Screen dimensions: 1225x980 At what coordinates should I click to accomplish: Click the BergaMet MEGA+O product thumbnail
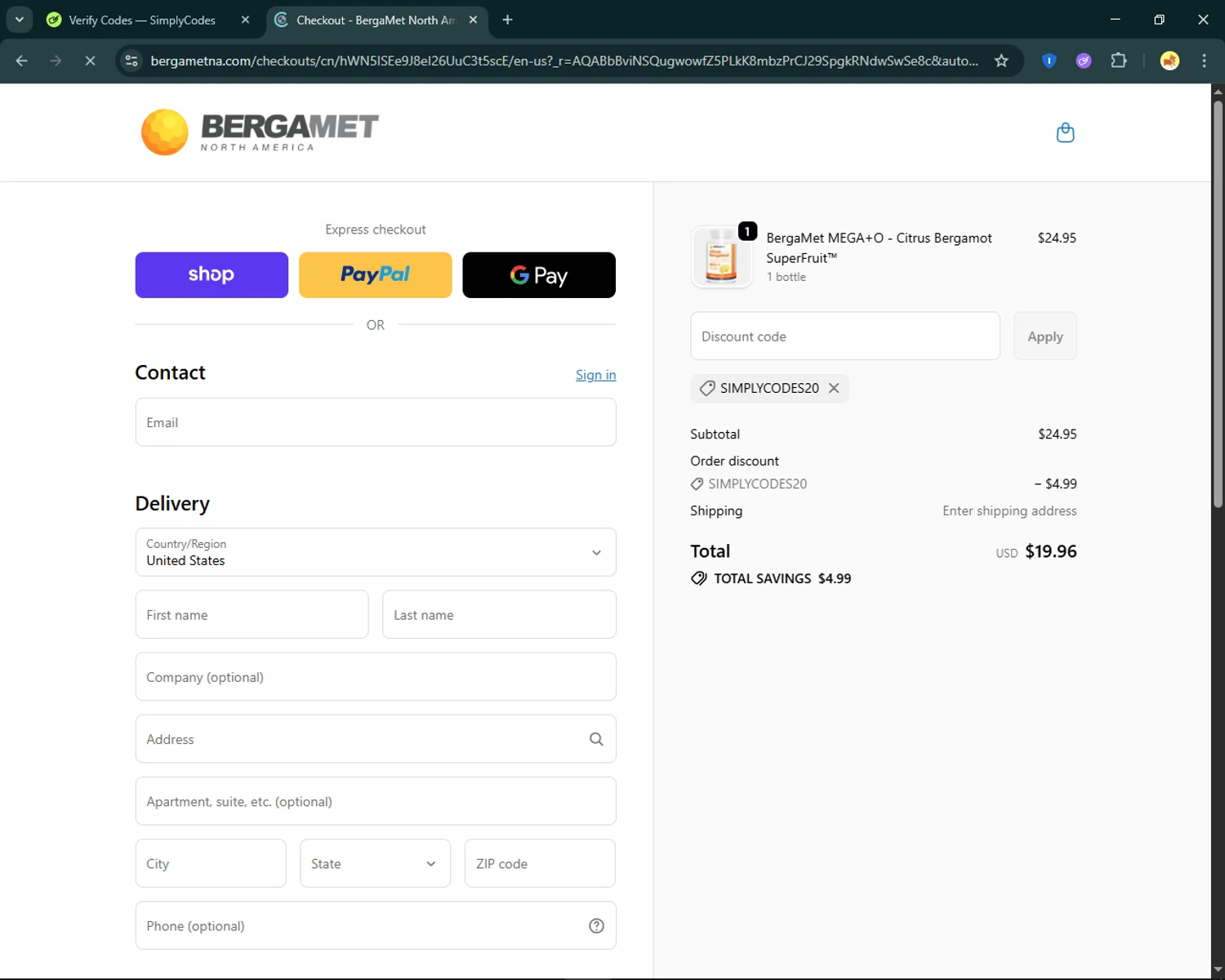721,257
